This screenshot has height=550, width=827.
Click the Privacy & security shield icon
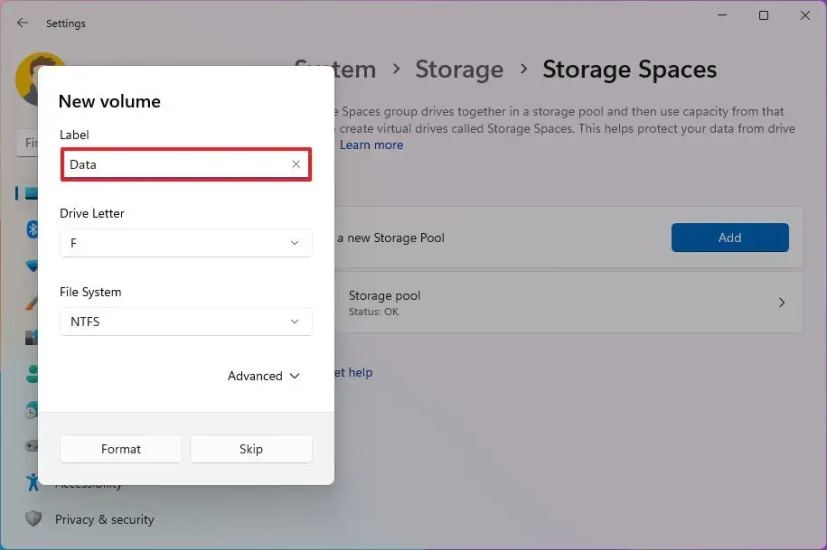point(34,519)
